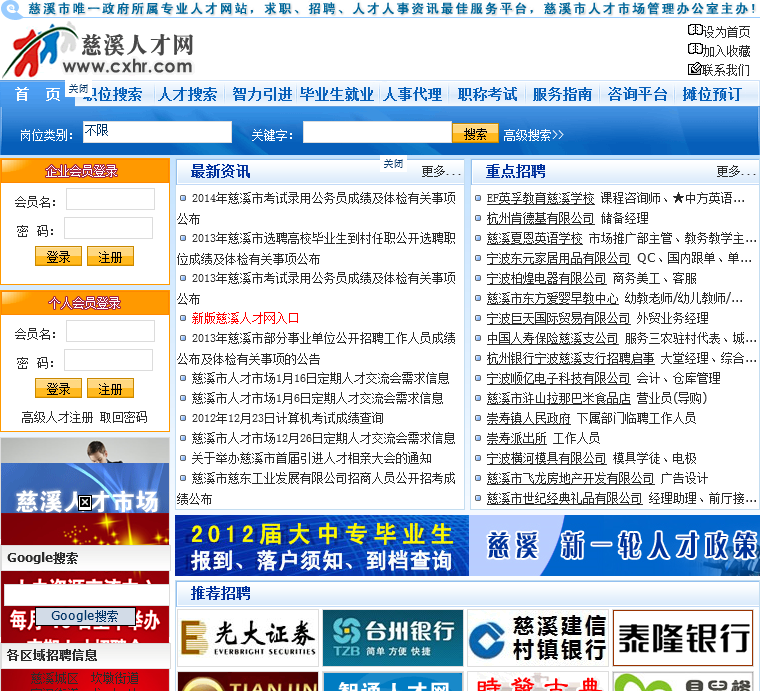Open 宁波东元家居用品有限公司 link
760x691 pixels.
(x=558, y=258)
